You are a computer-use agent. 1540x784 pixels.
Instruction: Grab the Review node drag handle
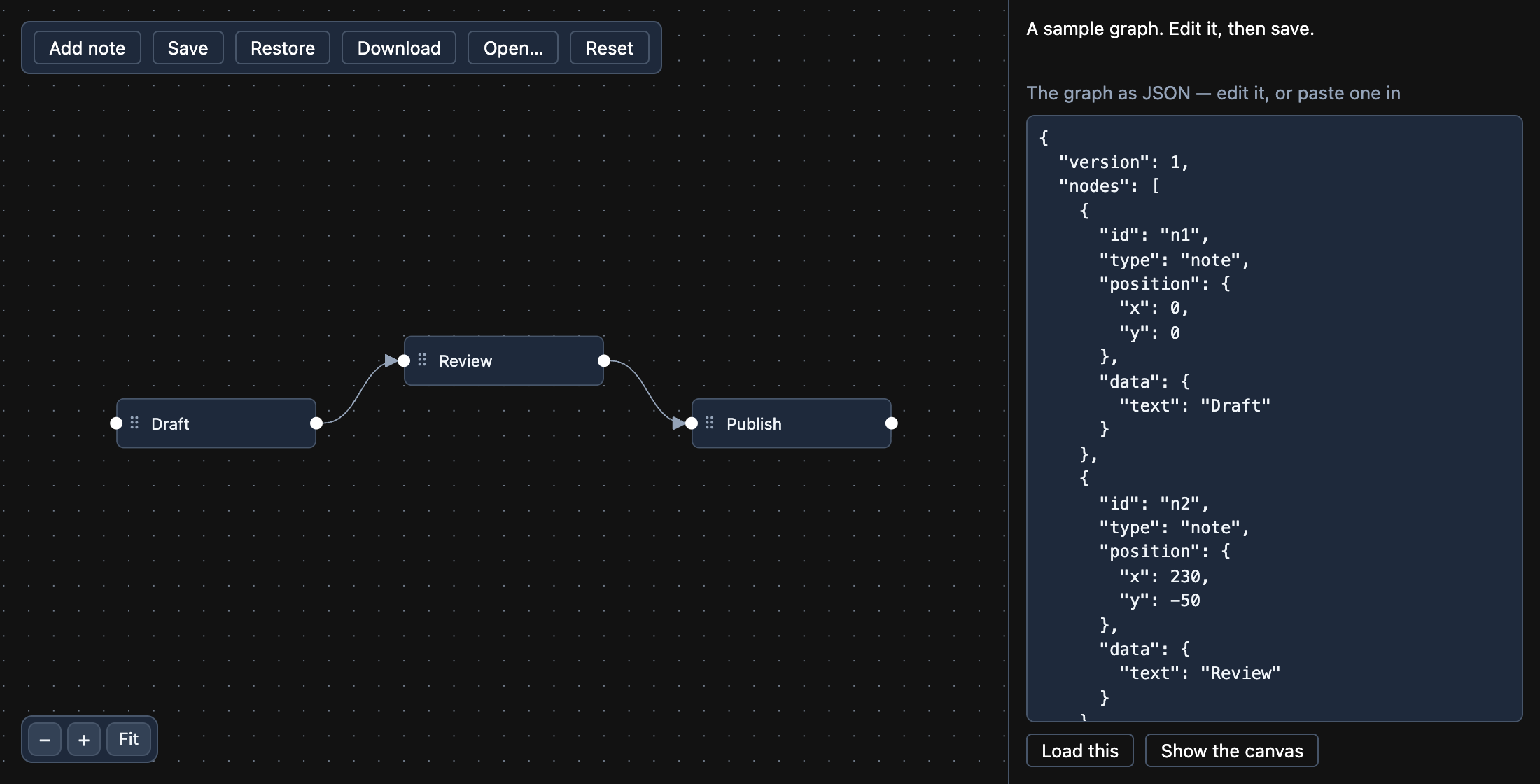click(x=422, y=360)
